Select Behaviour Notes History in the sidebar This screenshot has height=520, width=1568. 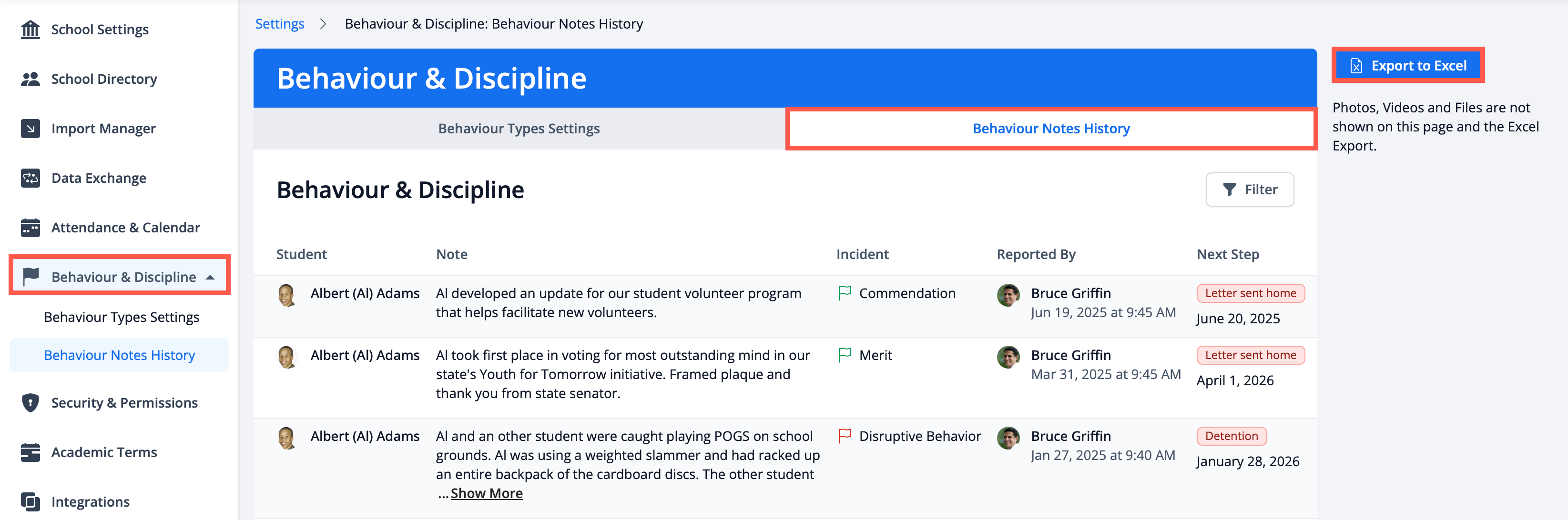click(x=119, y=355)
